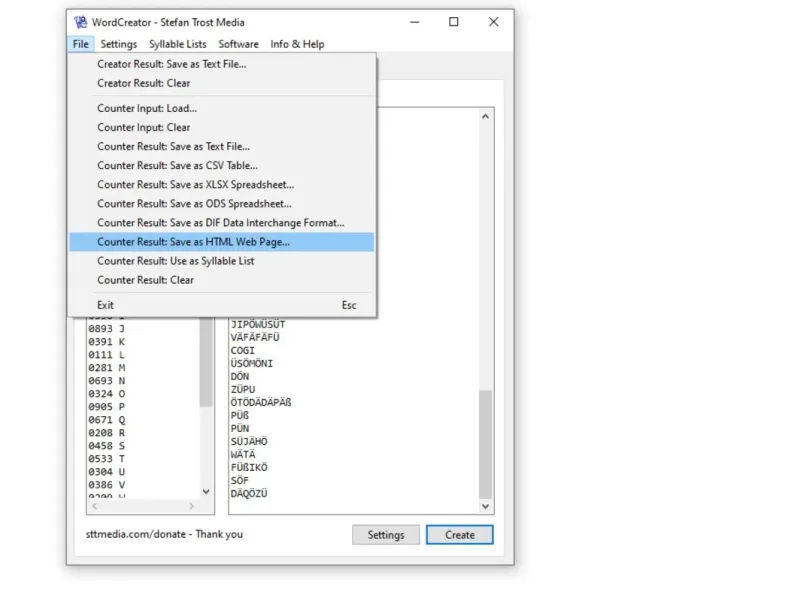
Task: Choose Save as DIF Data Interchange Format
Action: click(221, 222)
